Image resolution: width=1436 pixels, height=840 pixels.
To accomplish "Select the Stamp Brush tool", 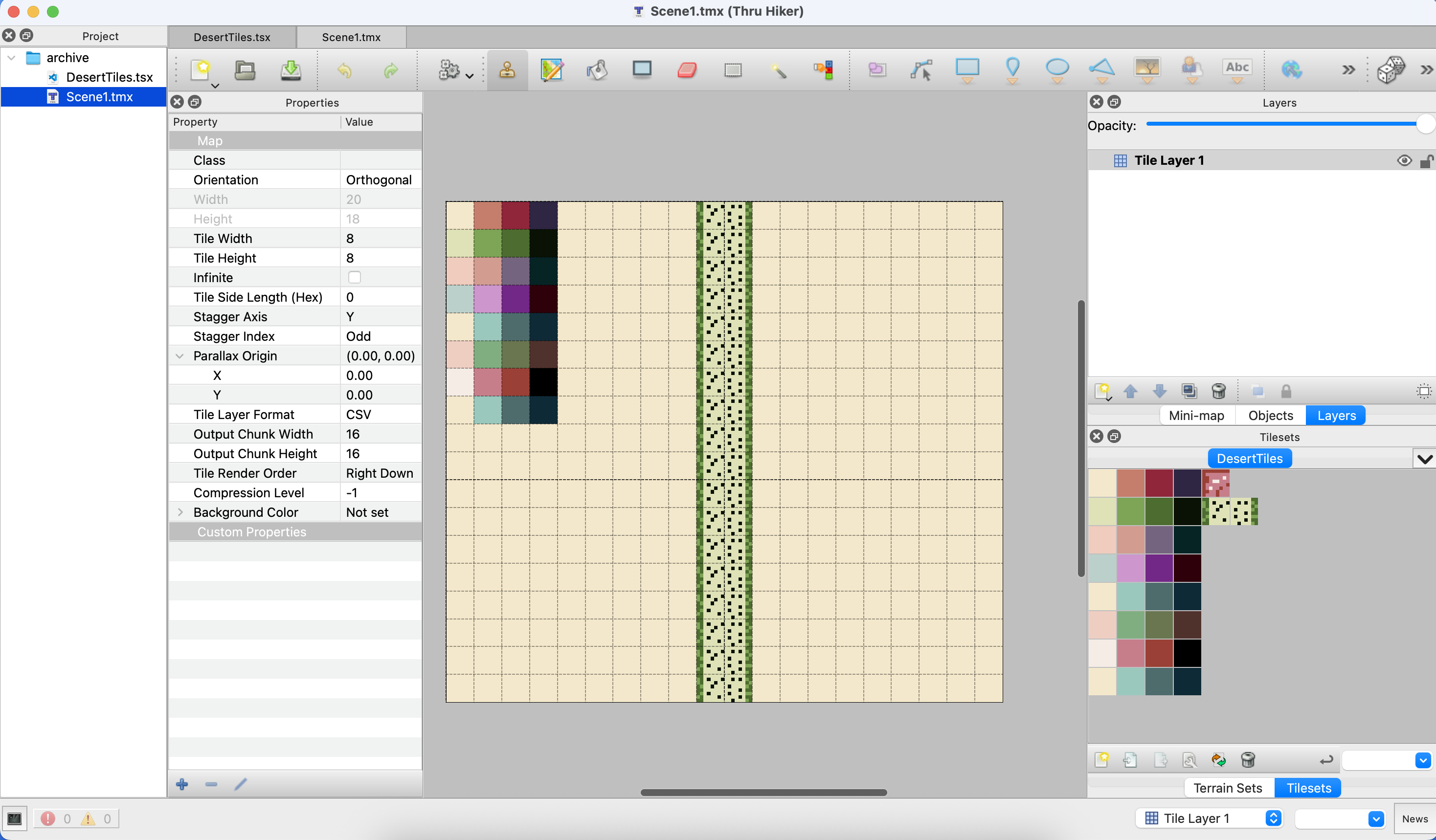I will 507,69.
